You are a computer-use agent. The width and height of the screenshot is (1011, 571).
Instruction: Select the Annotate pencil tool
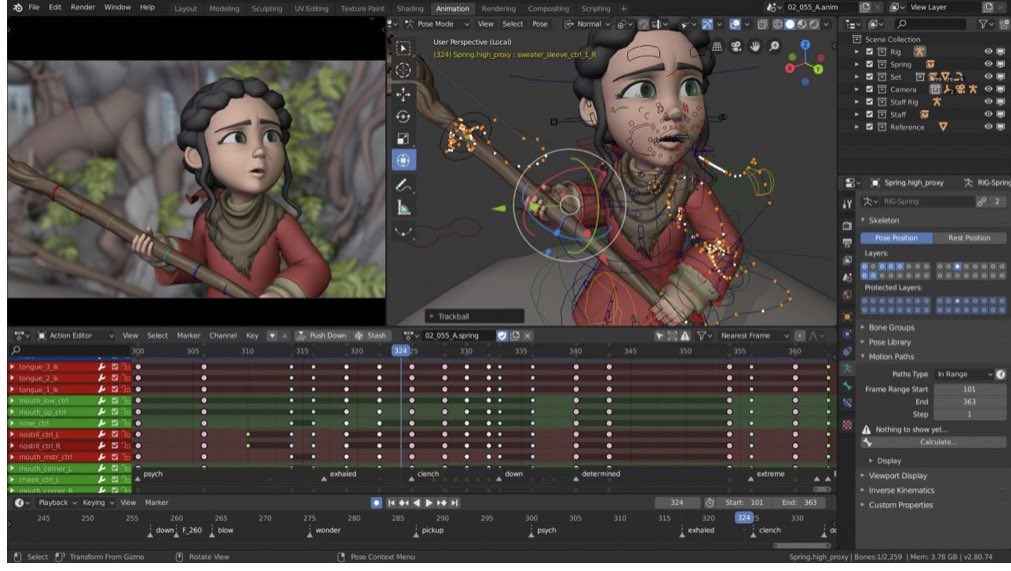click(x=404, y=186)
